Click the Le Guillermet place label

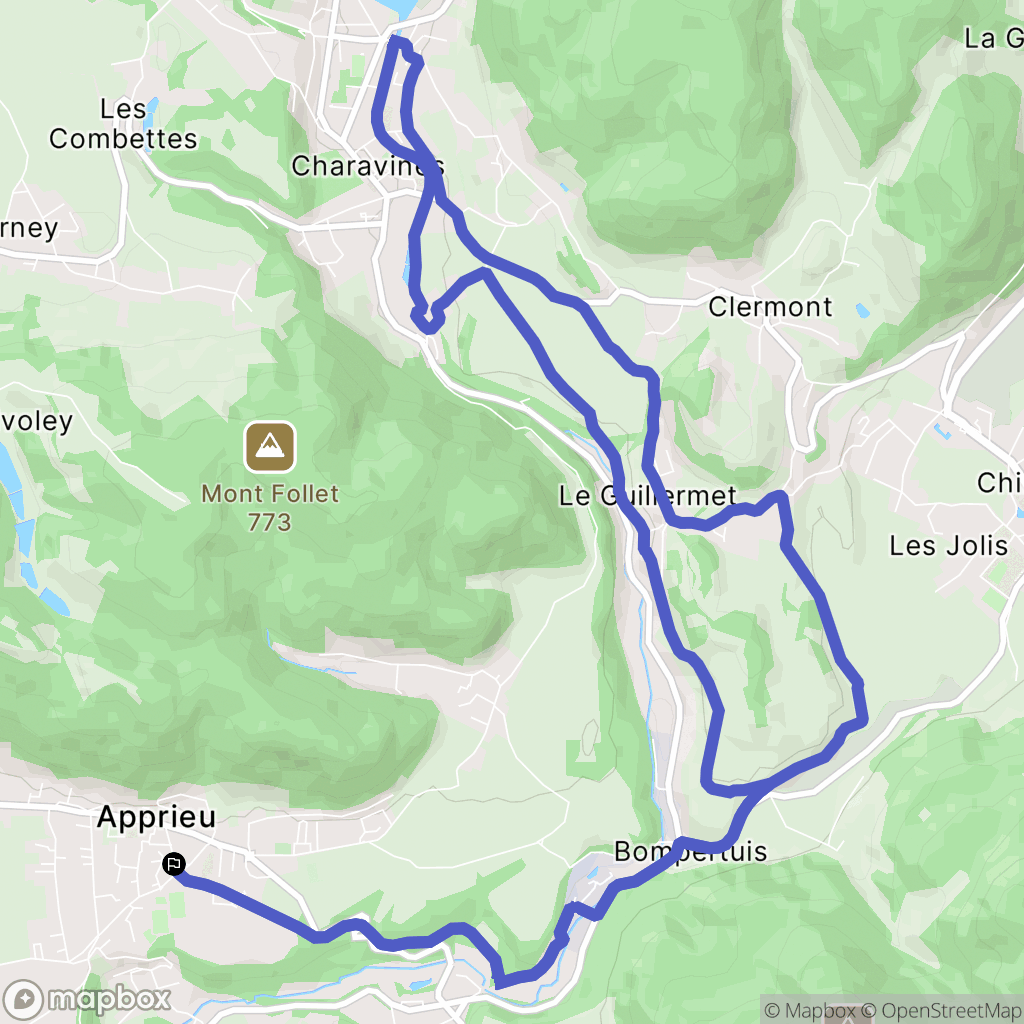point(647,496)
